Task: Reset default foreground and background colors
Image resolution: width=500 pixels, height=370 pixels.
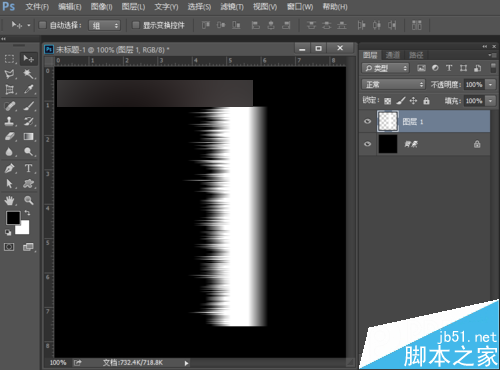Action: (8, 232)
